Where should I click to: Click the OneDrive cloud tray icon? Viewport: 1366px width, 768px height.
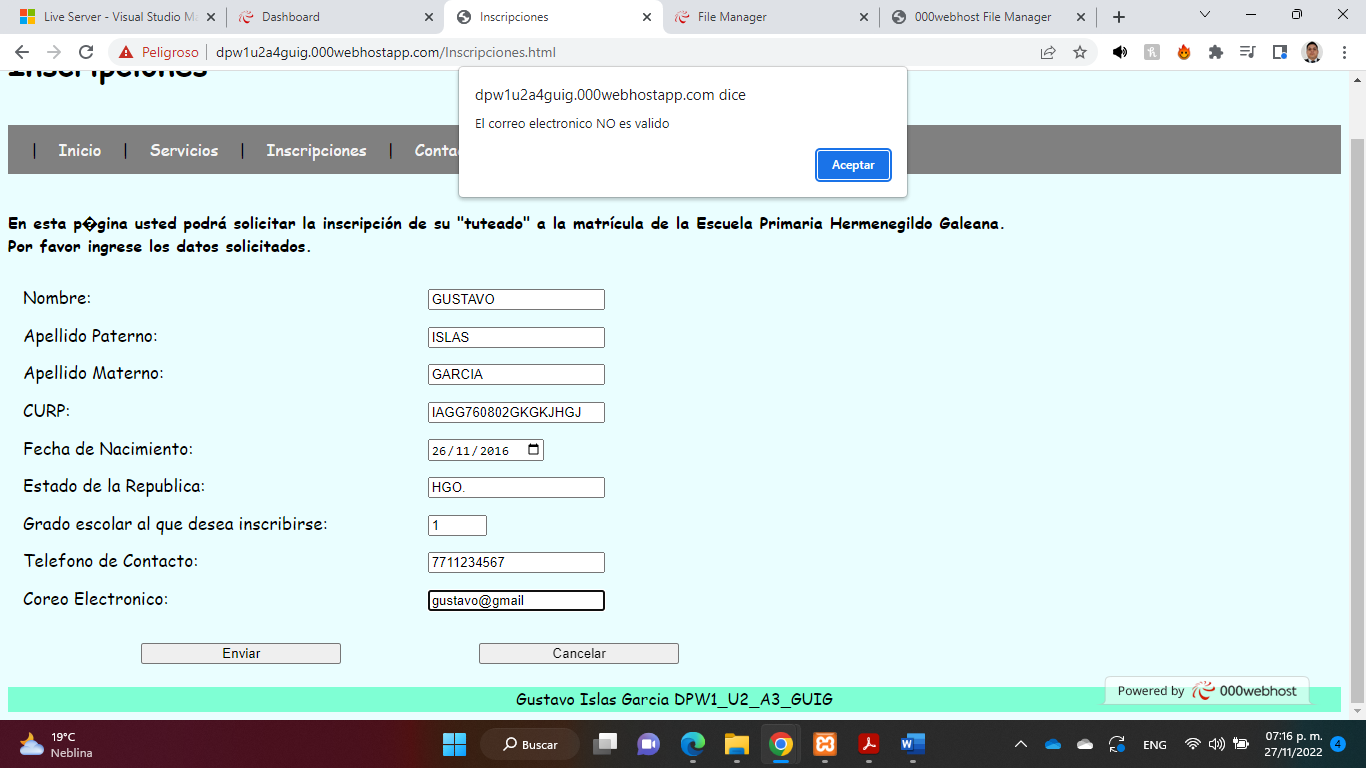[x=1053, y=744]
